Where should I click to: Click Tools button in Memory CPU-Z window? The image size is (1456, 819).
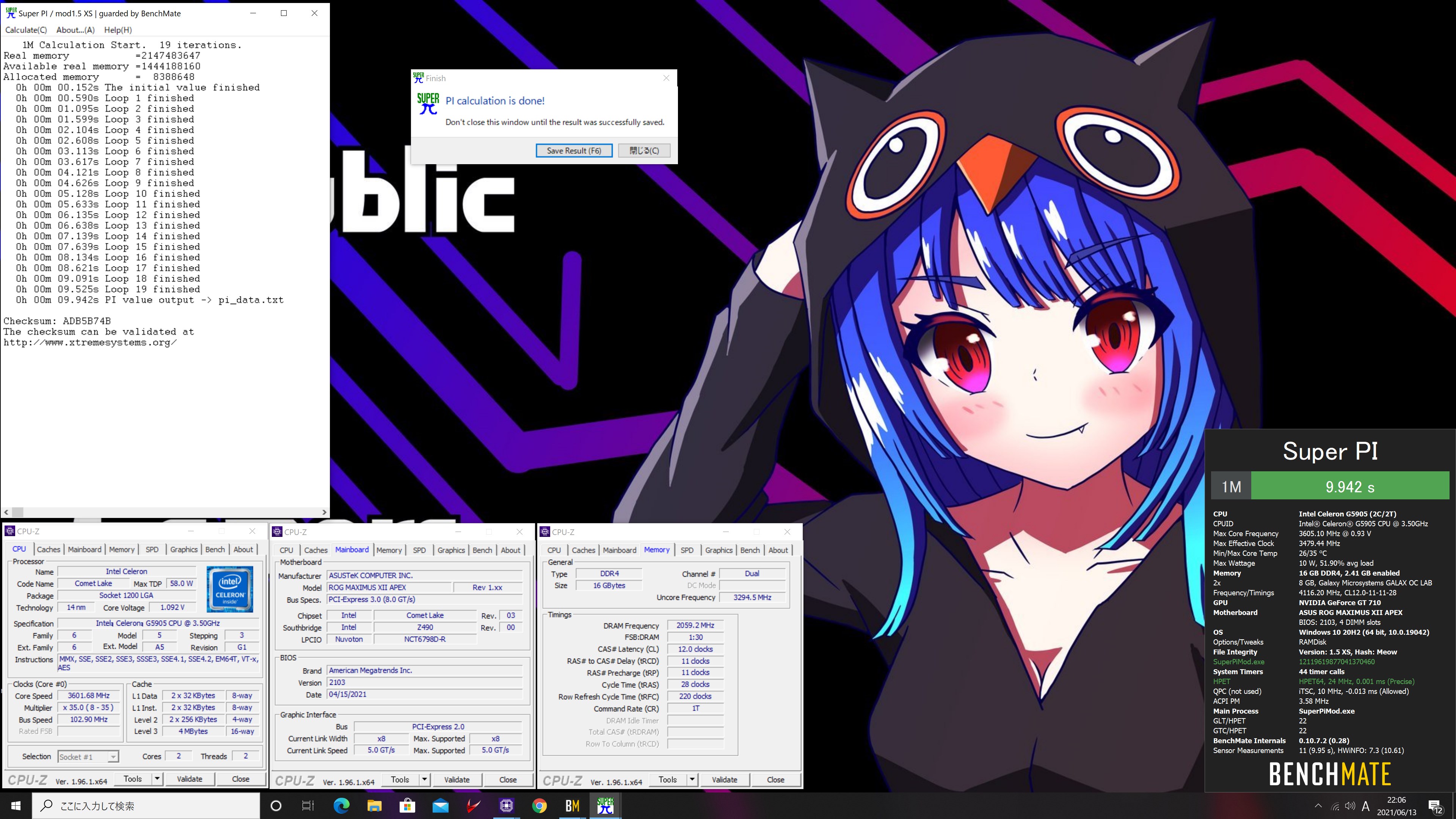pyautogui.click(x=667, y=780)
